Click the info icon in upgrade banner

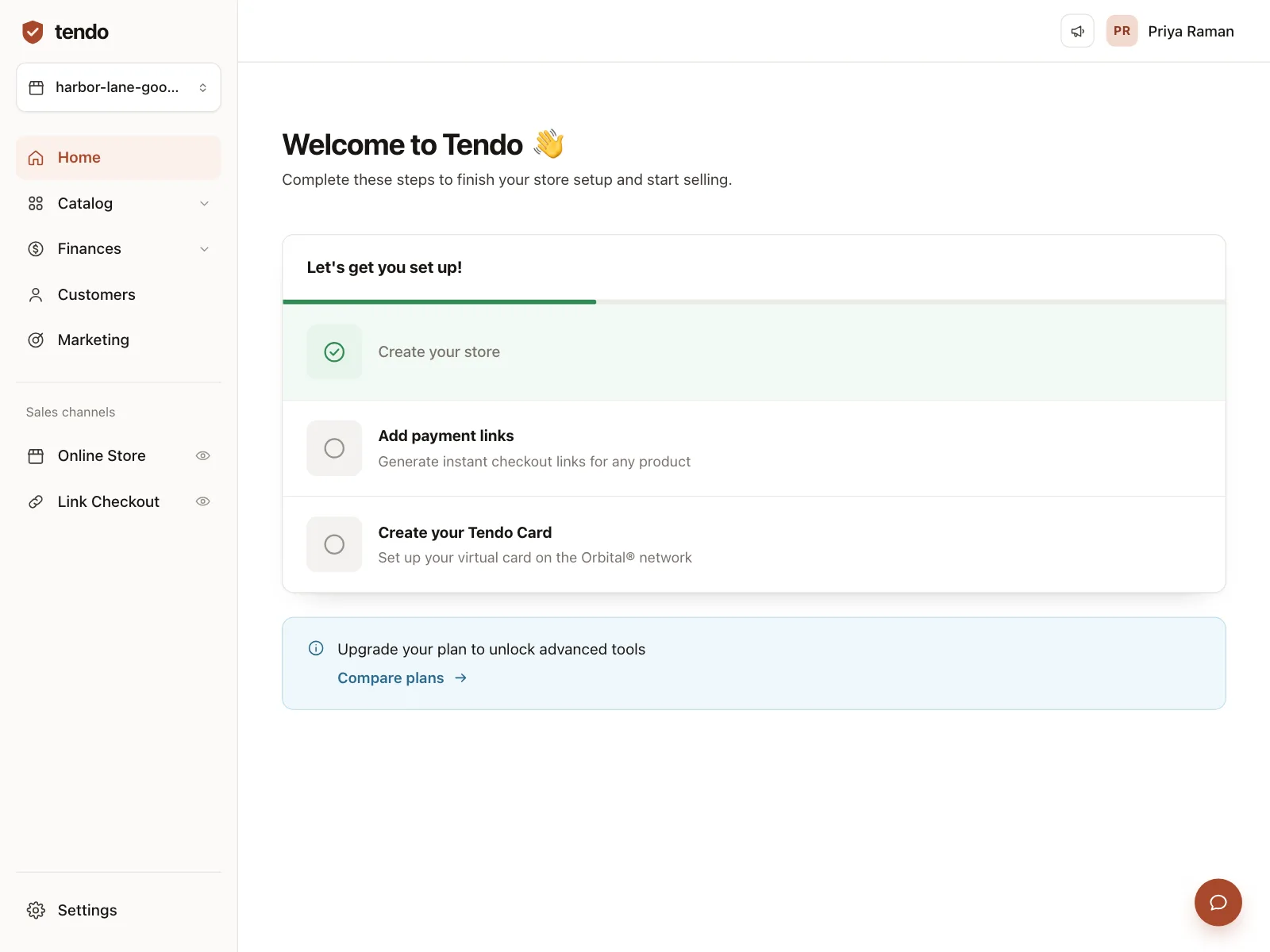coord(316,648)
